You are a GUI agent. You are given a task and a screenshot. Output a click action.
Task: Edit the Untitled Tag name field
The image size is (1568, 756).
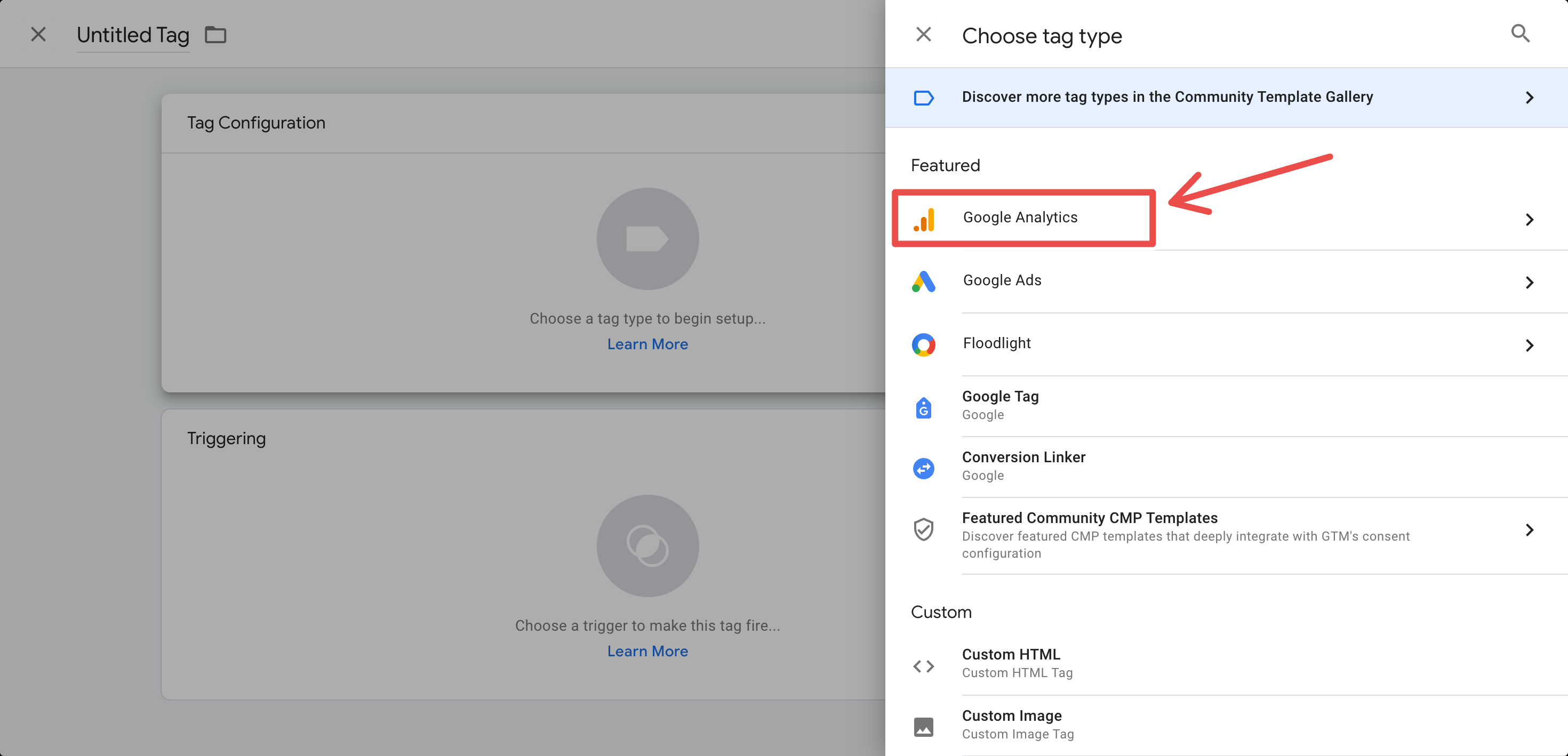coord(133,35)
